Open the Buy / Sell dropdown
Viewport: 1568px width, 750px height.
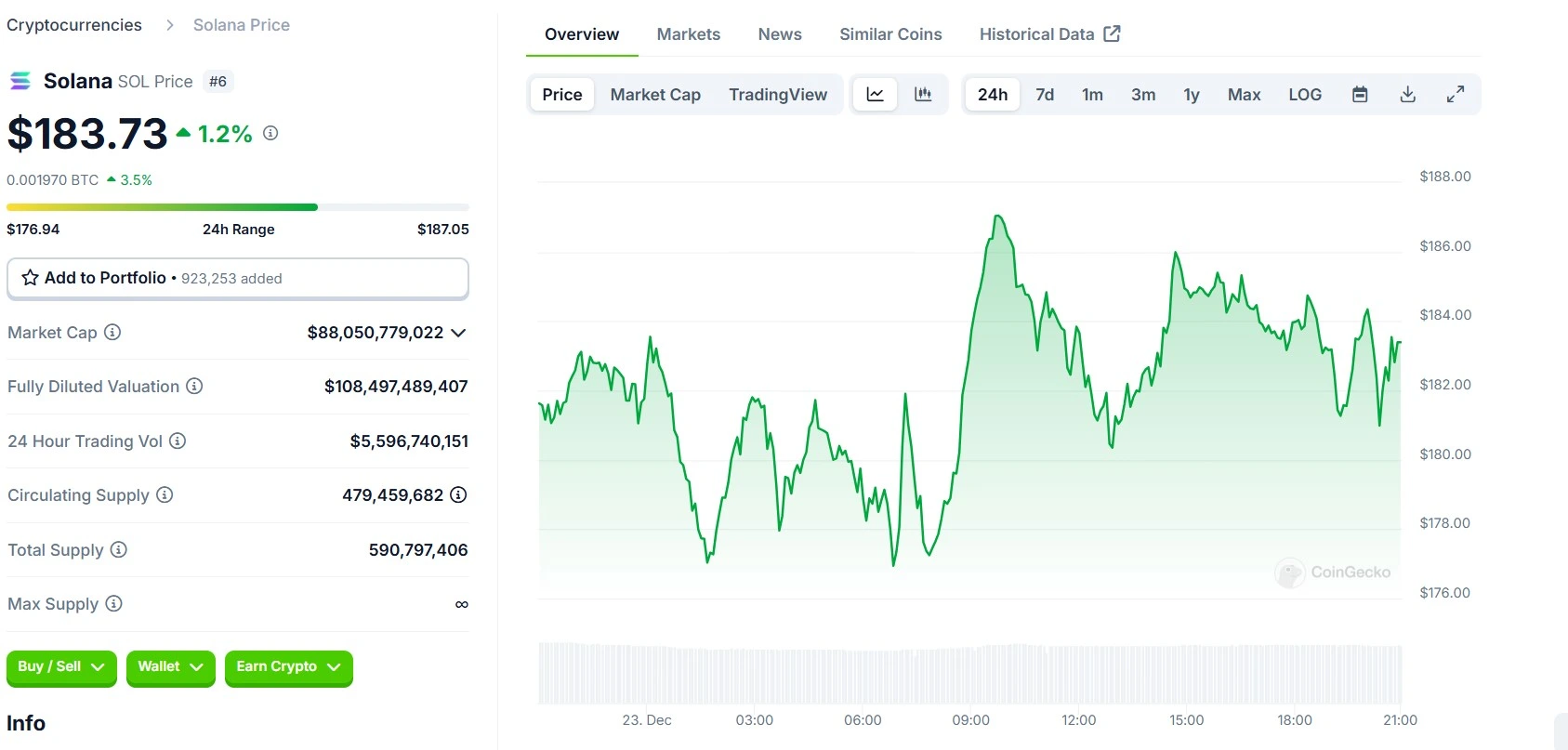(x=61, y=667)
